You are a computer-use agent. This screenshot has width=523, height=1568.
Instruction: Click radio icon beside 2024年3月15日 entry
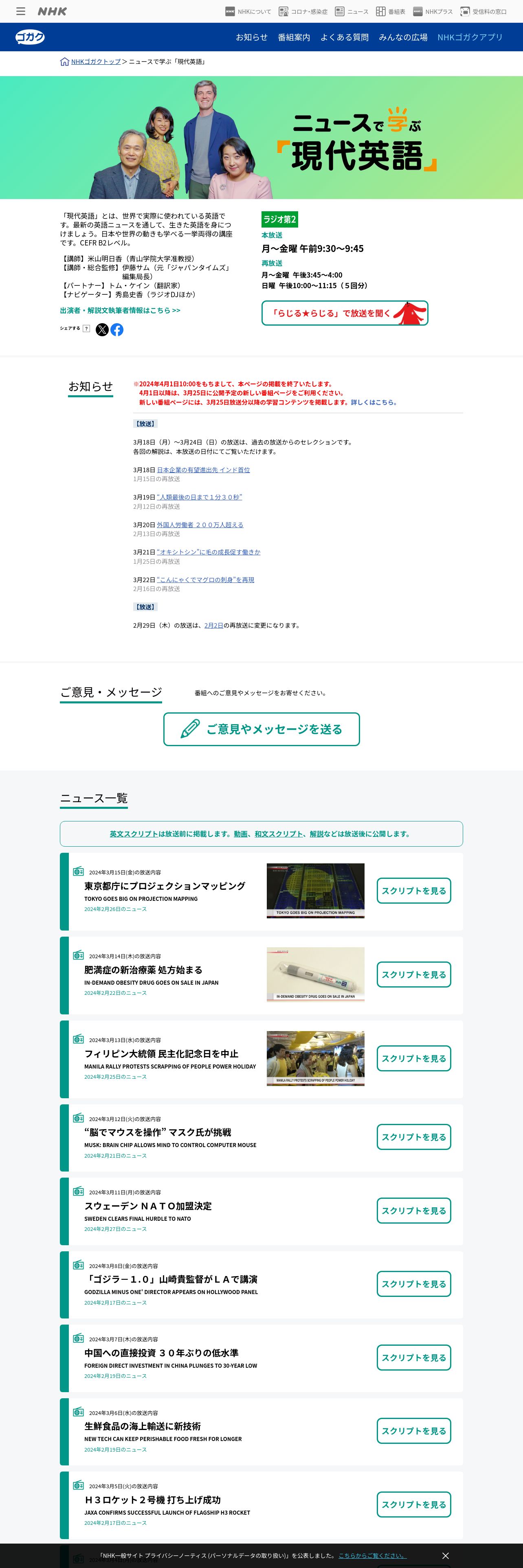click(x=78, y=872)
